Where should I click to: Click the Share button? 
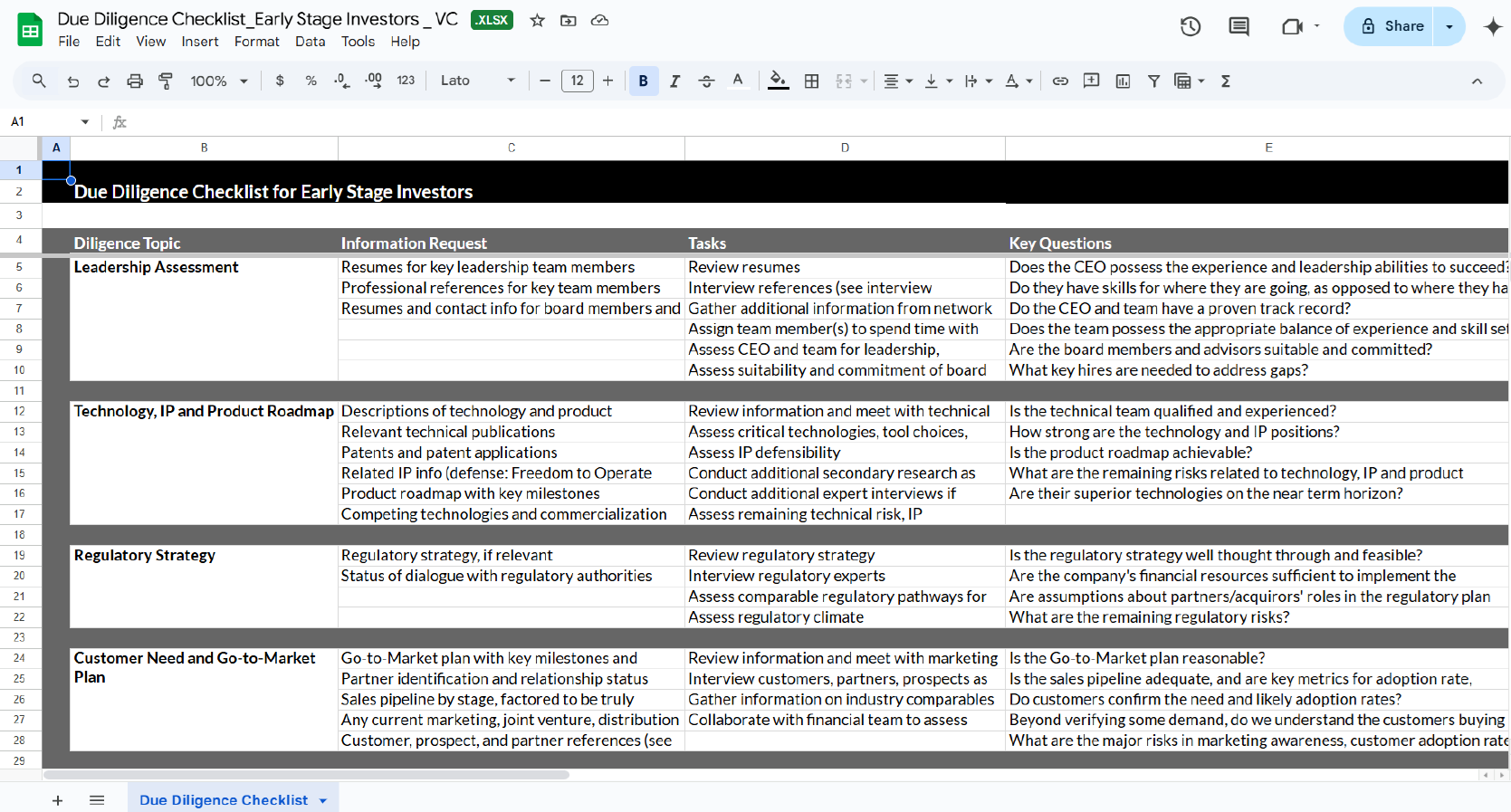point(1391,26)
